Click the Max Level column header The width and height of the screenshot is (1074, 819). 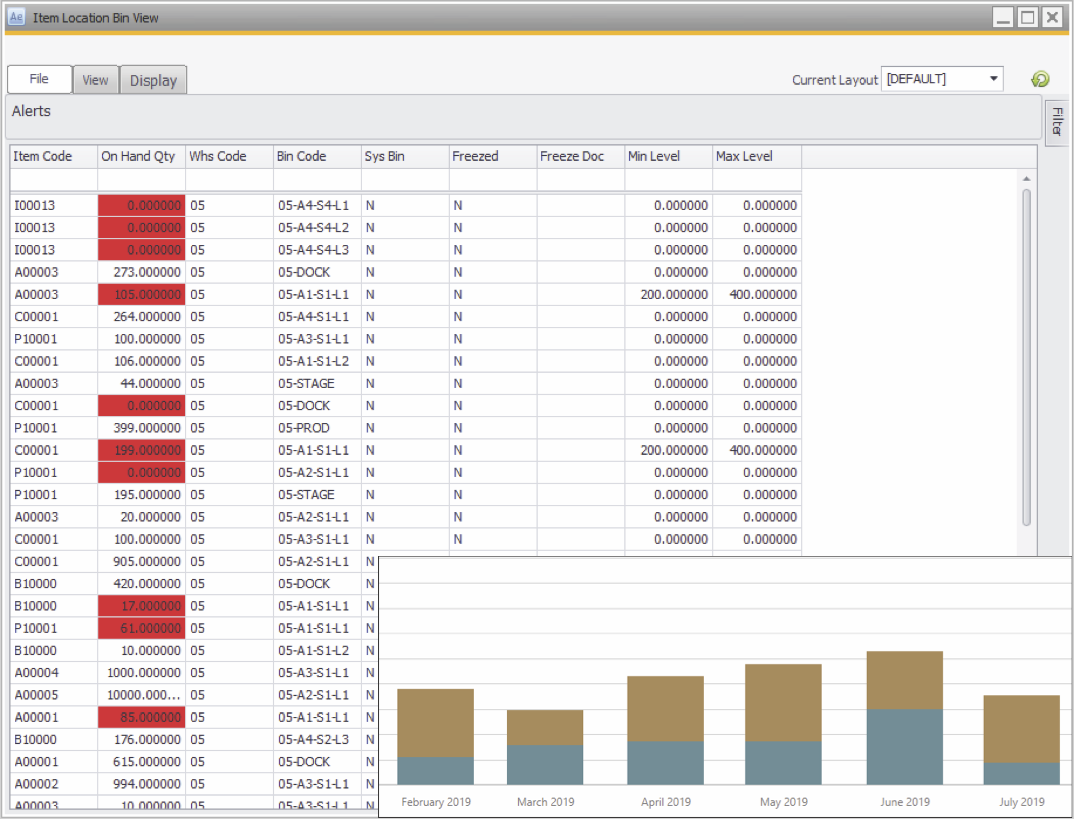click(756, 156)
